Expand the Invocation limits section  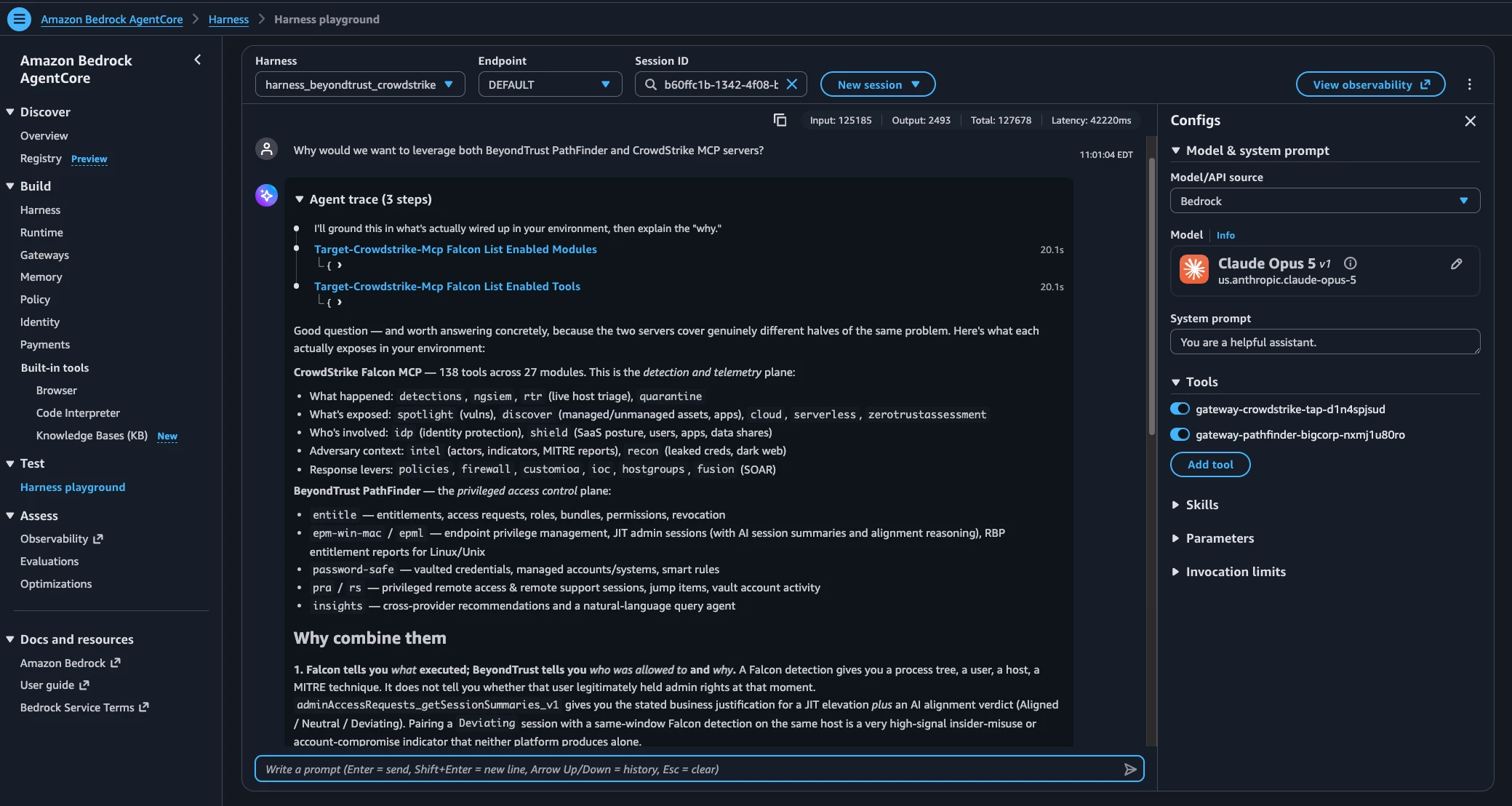pos(1175,572)
